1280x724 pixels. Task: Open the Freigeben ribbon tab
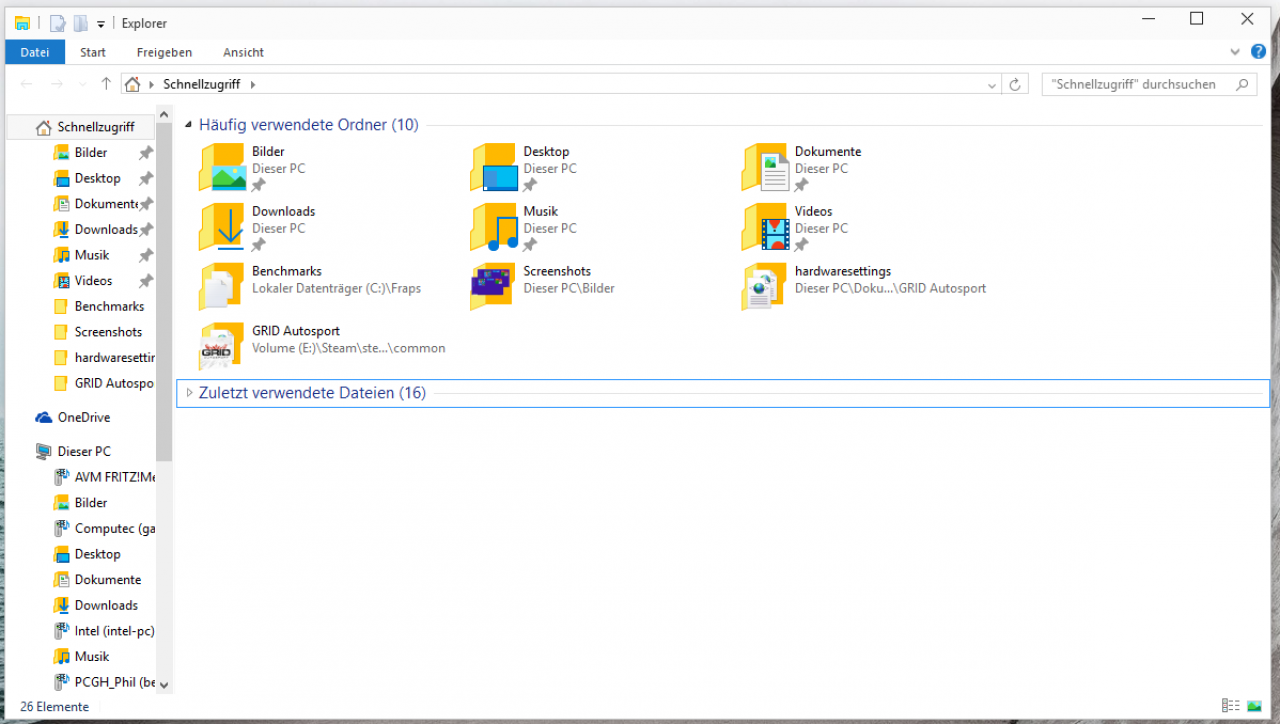click(164, 52)
